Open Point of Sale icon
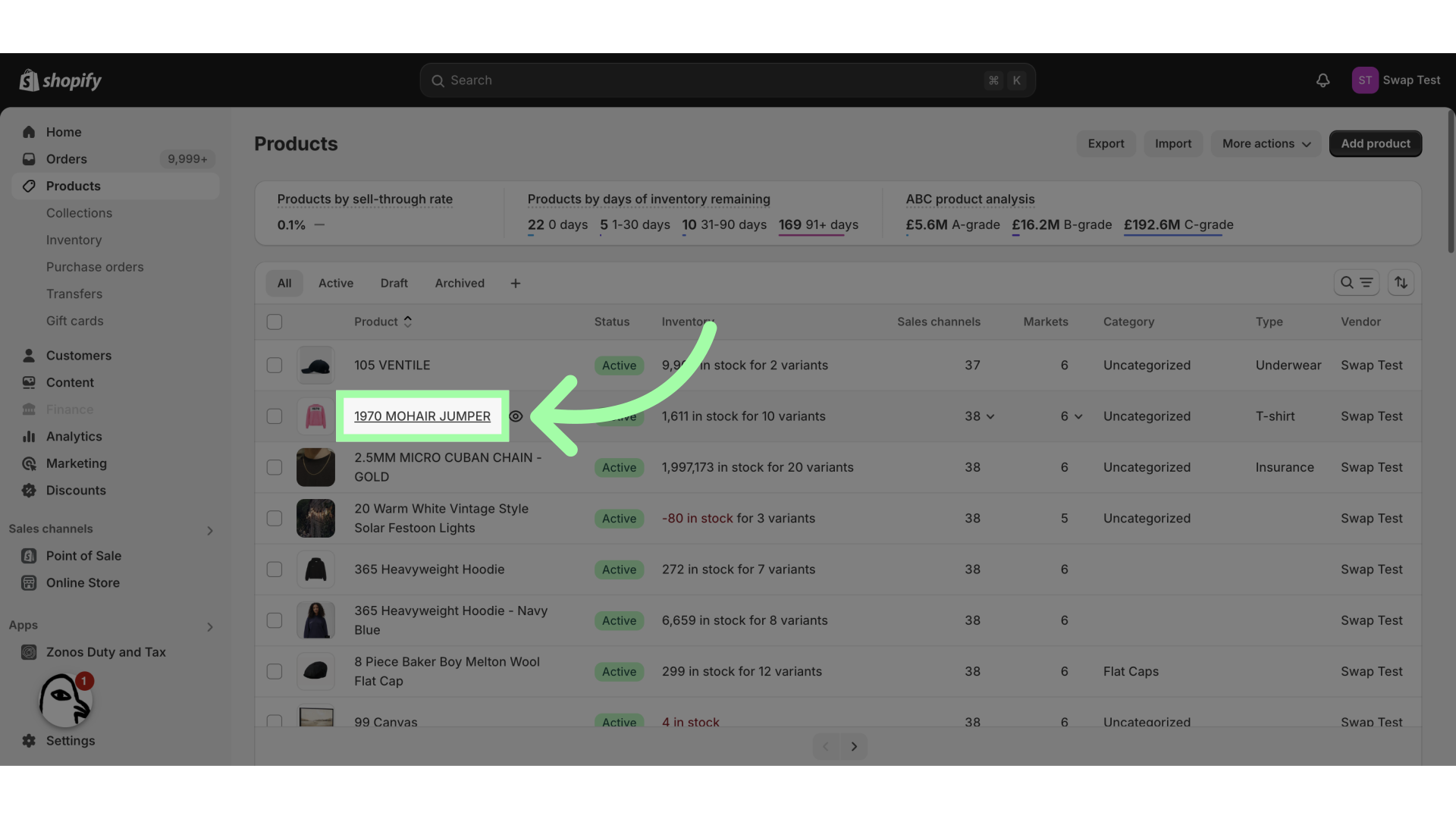The height and width of the screenshot is (819, 1456). [x=29, y=555]
